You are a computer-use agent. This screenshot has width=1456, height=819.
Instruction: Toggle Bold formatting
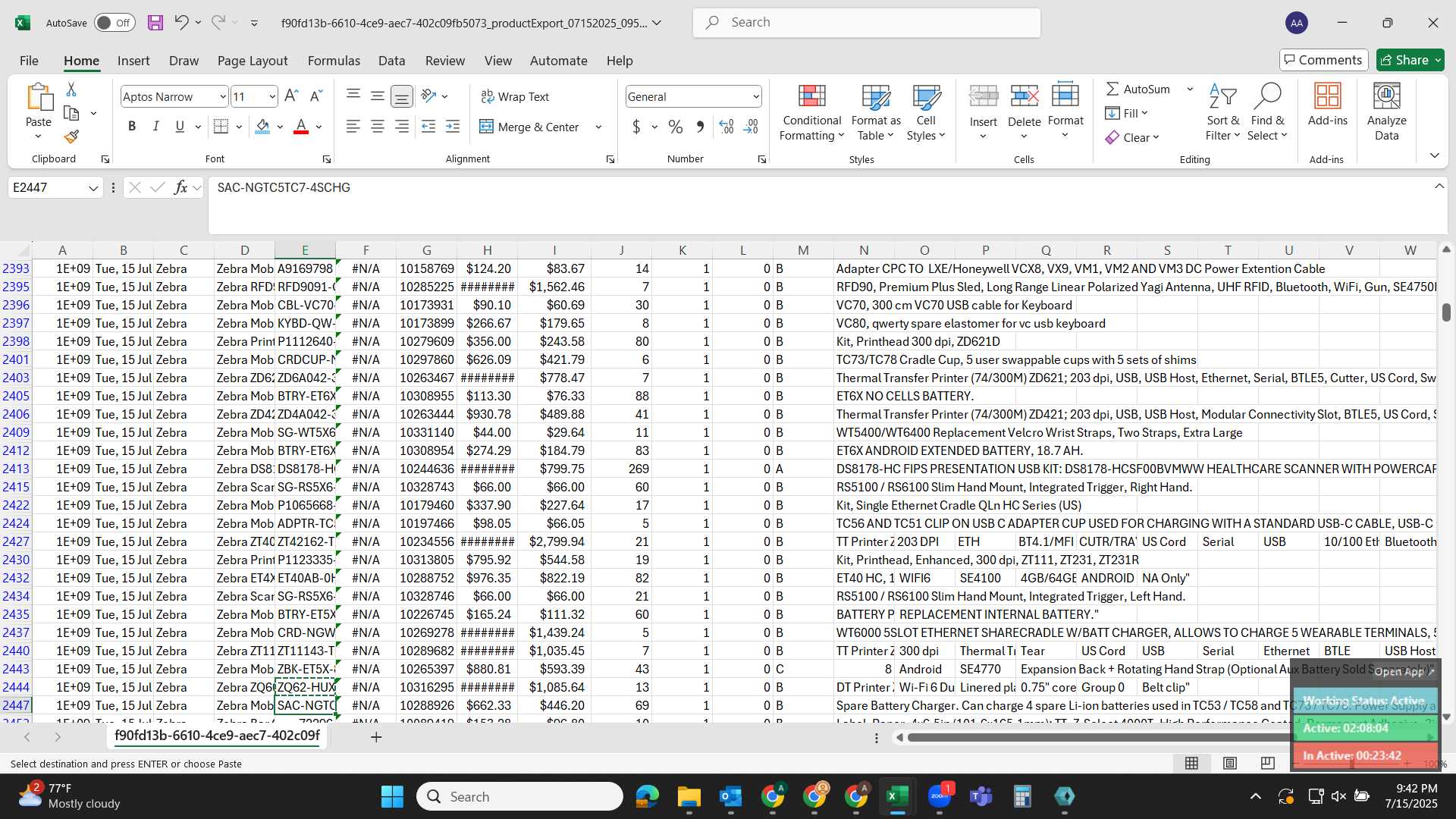132,127
